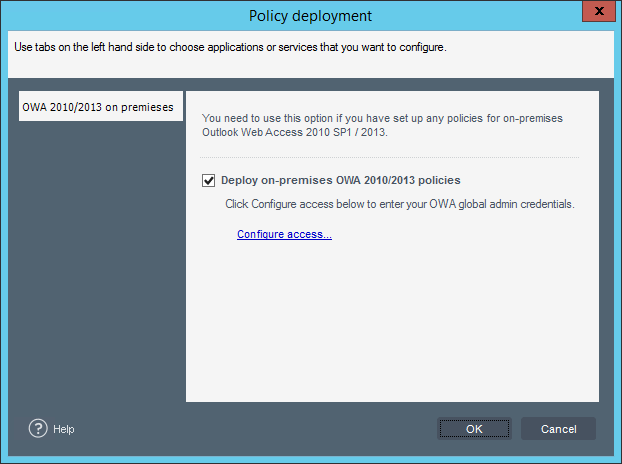Screen dimensions: 622x464
Task: Open the Help text link
Action: coord(64,429)
